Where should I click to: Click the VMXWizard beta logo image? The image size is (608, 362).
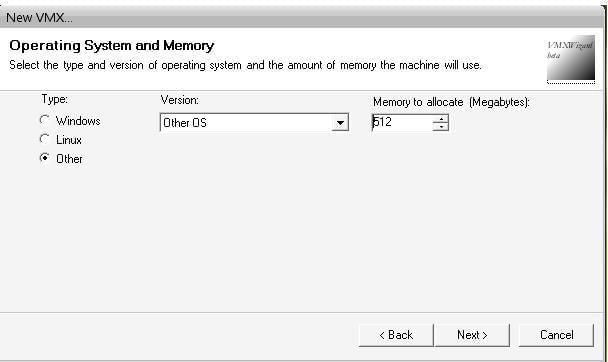point(571,59)
